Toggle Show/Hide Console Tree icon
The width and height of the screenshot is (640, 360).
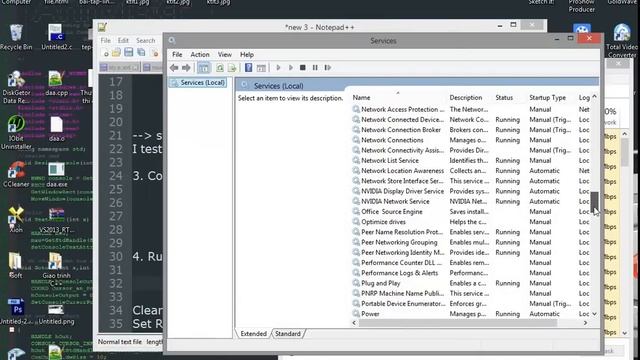[203, 68]
